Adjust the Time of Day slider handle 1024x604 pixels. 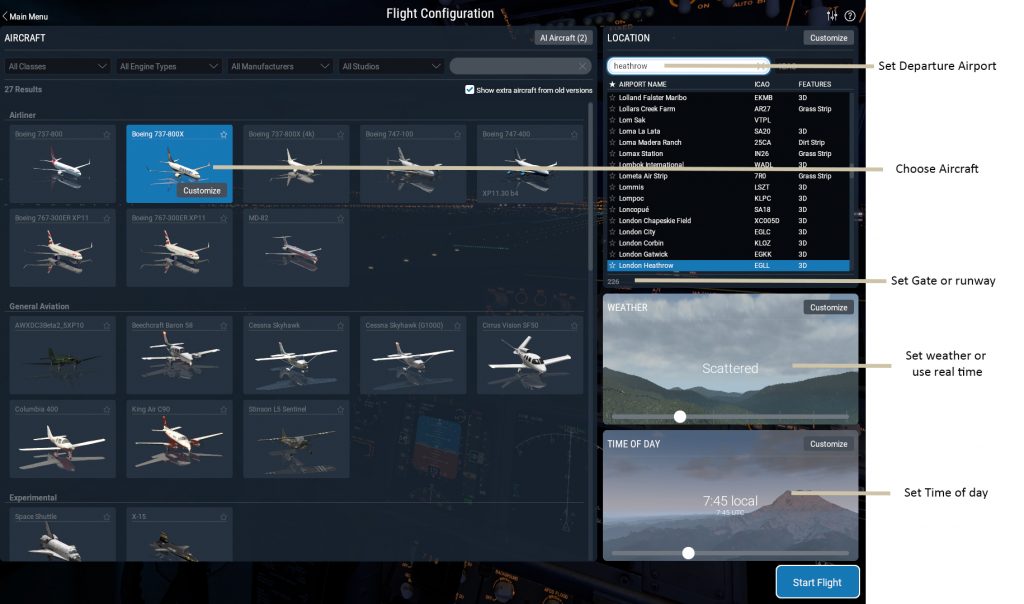click(x=688, y=553)
